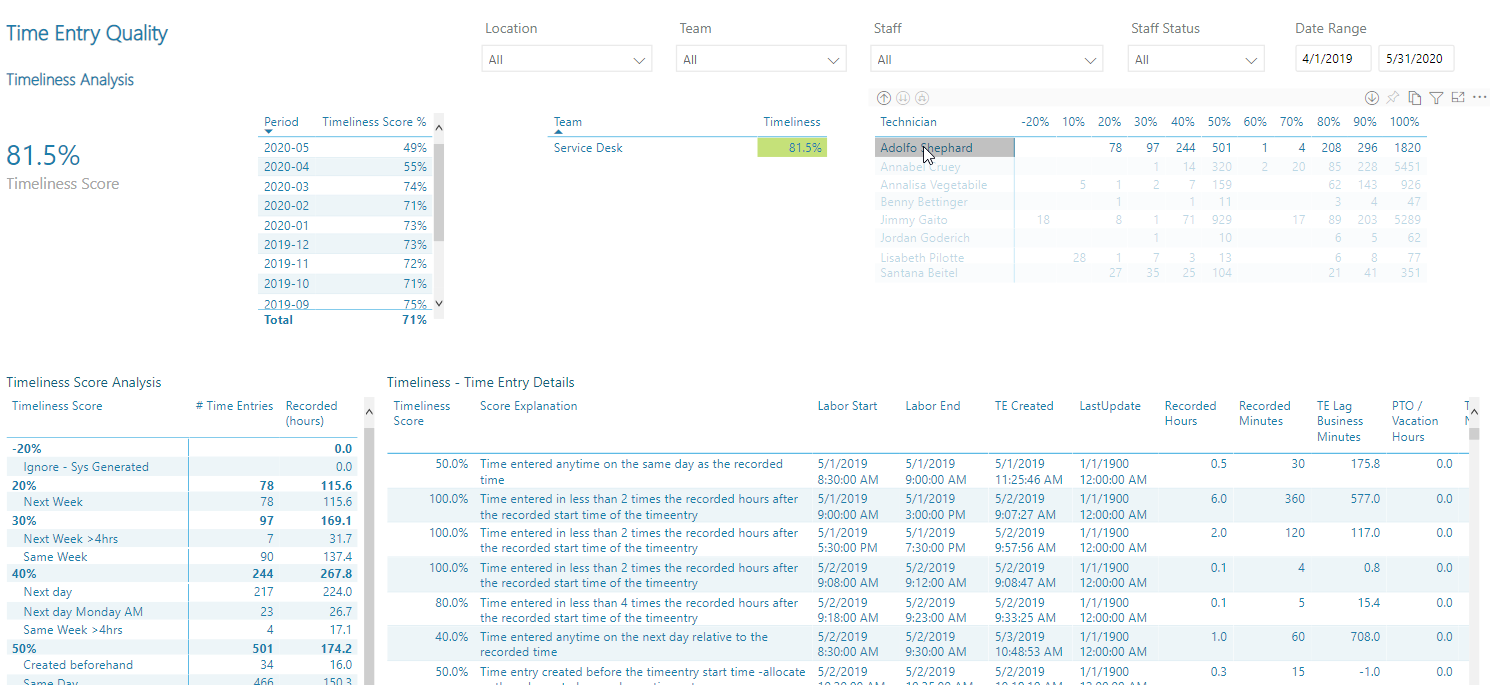
Task: Click the go-to-next-level double arrow icon
Action: point(903,98)
